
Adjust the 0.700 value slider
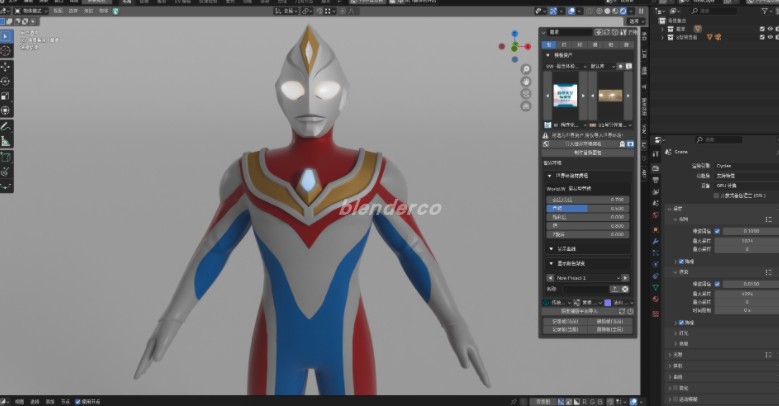point(588,199)
